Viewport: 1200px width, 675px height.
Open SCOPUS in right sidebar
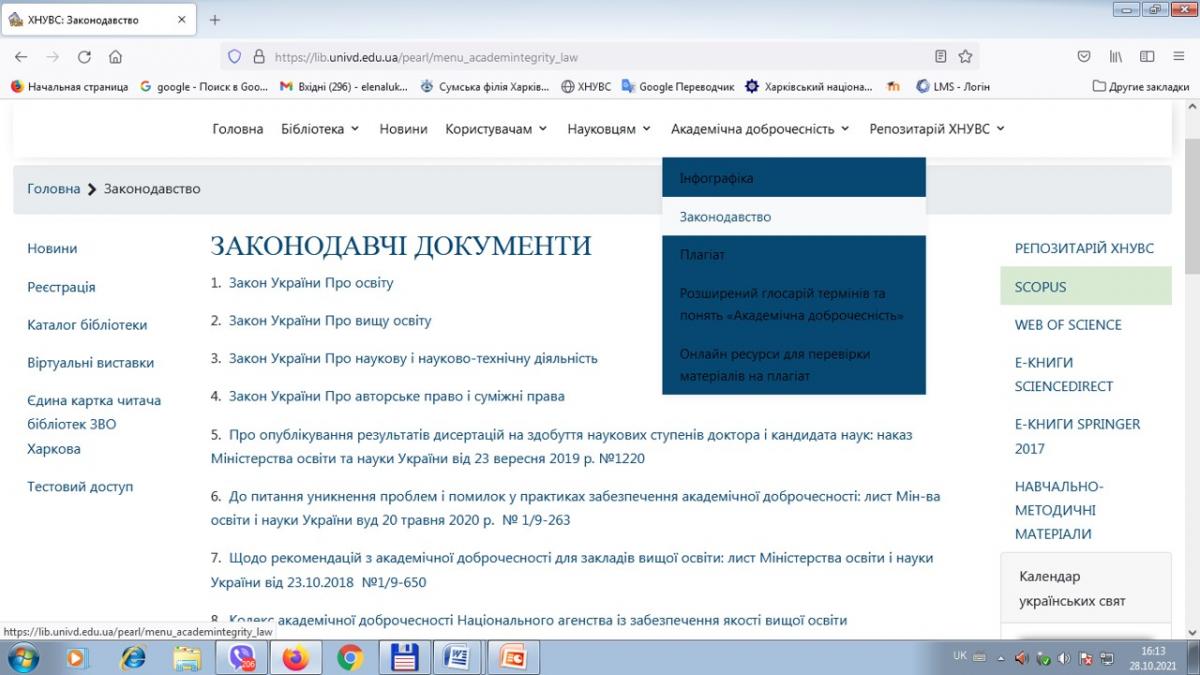click(x=1085, y=286)
